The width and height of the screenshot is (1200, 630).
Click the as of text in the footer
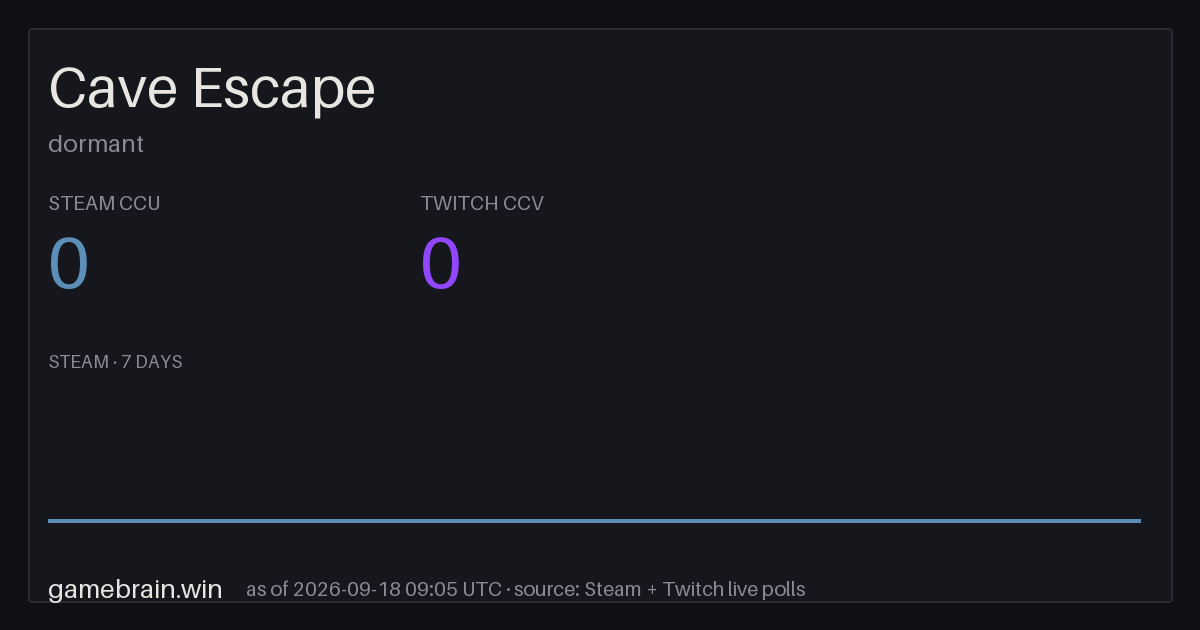click(x=267, y=589)
